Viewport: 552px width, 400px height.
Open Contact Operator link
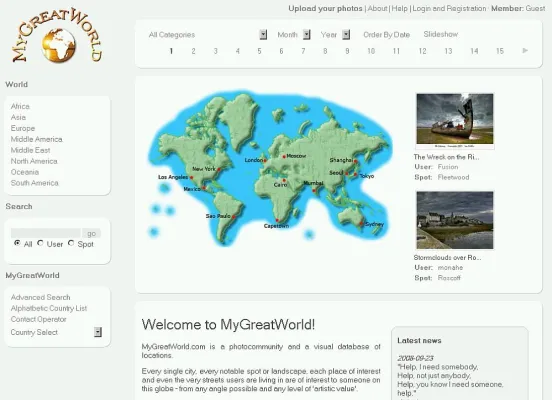point(38,319)
